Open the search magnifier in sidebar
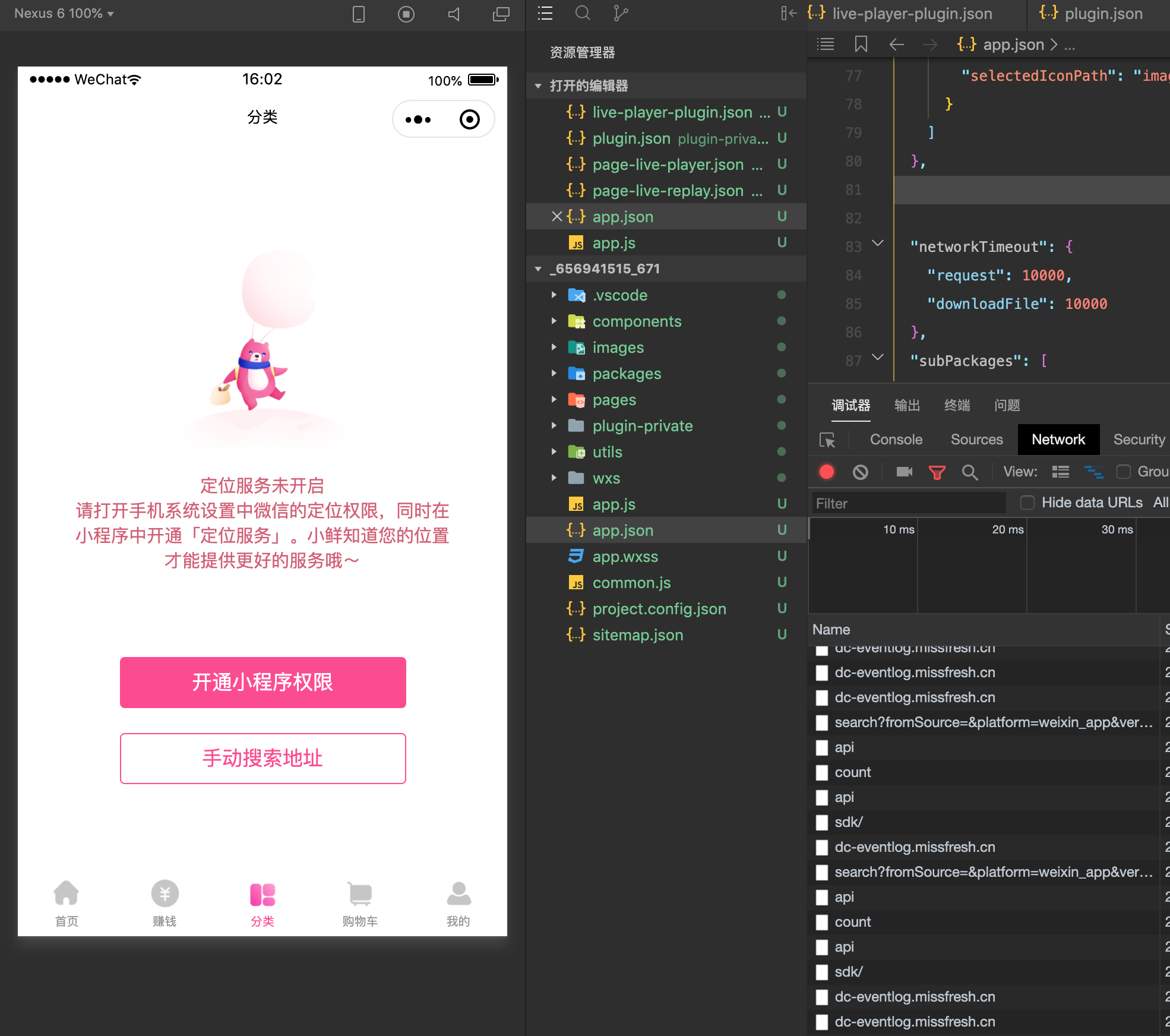This screenshot has height=1036, width=1170. (x=583, y=13)
